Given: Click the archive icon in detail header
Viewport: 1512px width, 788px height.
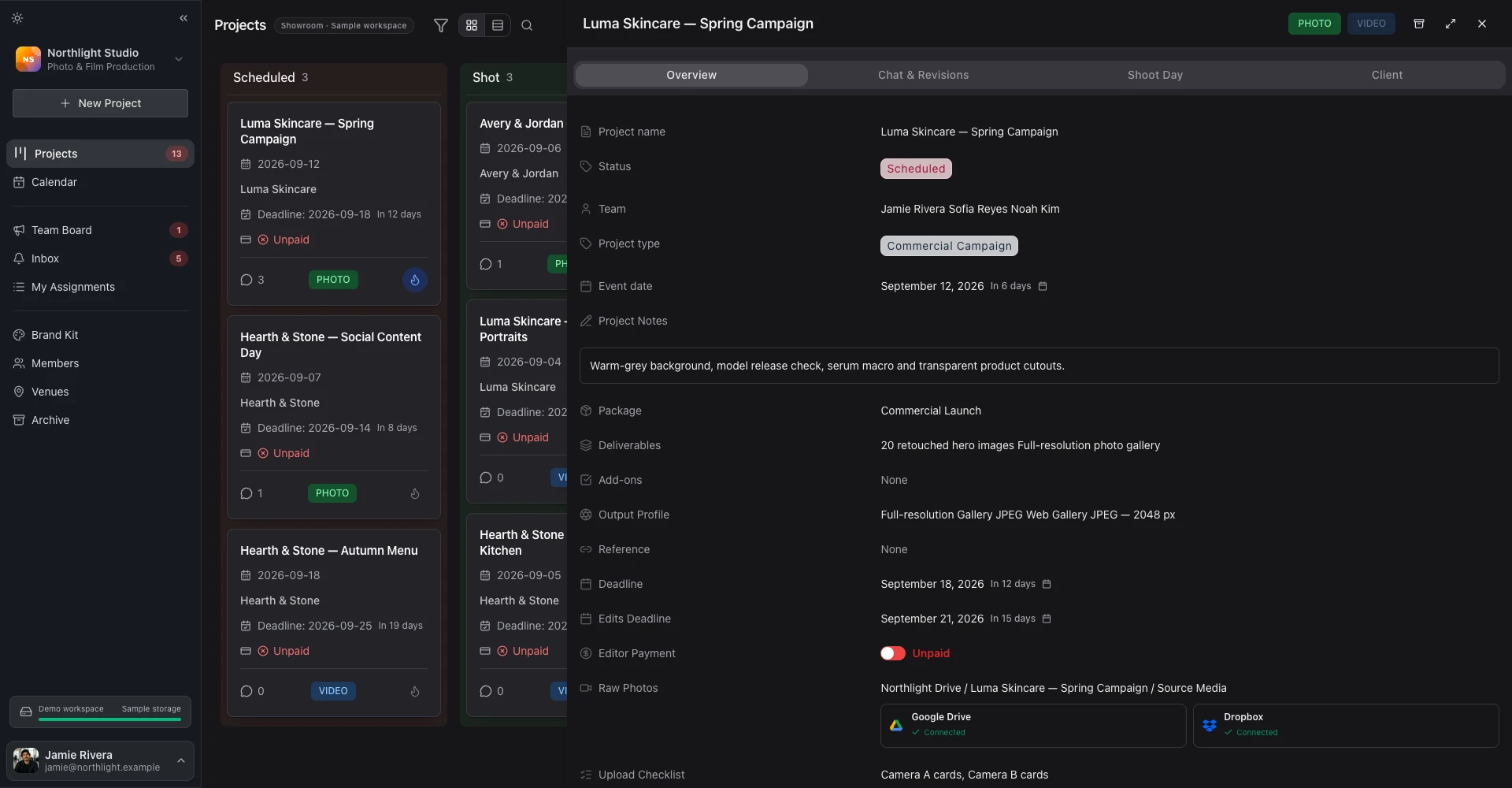Looking at the screenshot, I should [1419, 24].
